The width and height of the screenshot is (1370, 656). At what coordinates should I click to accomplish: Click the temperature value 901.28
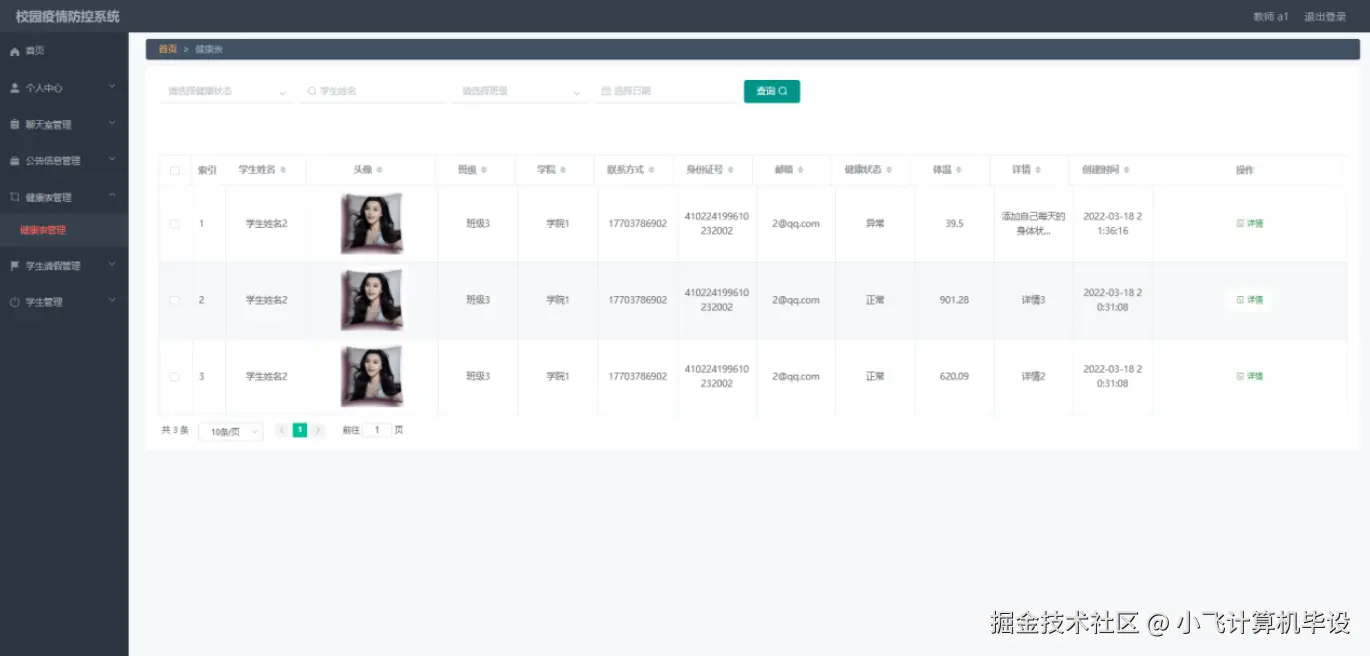[954, 300]
